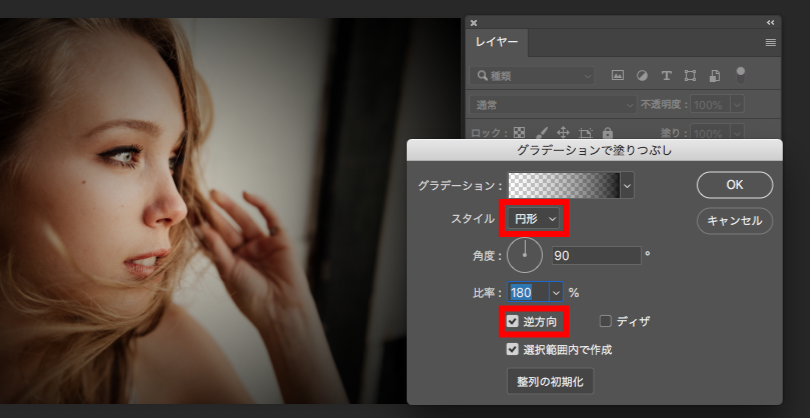Viewport: 810px width, 418px height.
Task: Filter for shape layers icon
Action: tap(690, 75)
